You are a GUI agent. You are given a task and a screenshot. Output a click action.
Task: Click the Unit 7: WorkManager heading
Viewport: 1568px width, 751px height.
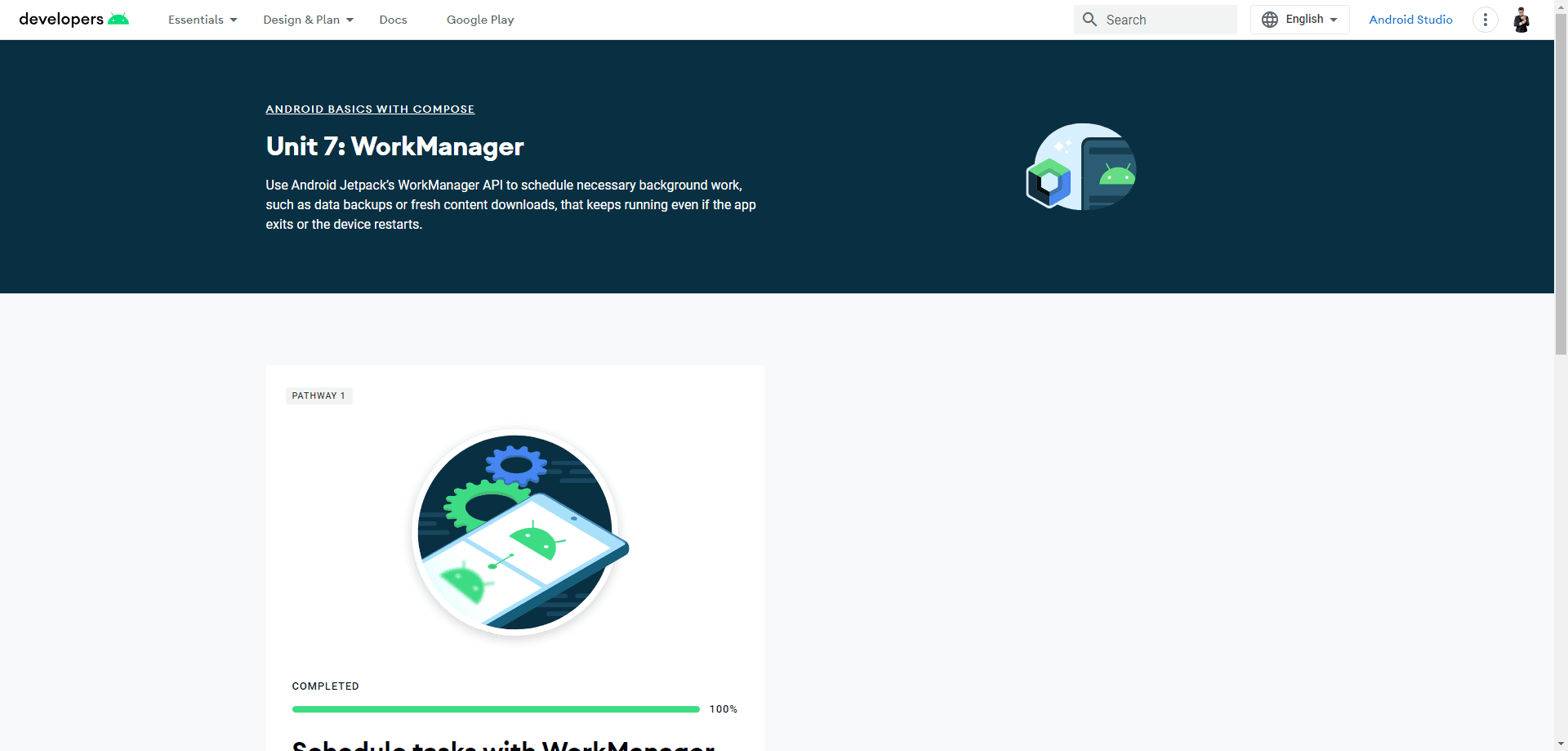tap(394, 146)
